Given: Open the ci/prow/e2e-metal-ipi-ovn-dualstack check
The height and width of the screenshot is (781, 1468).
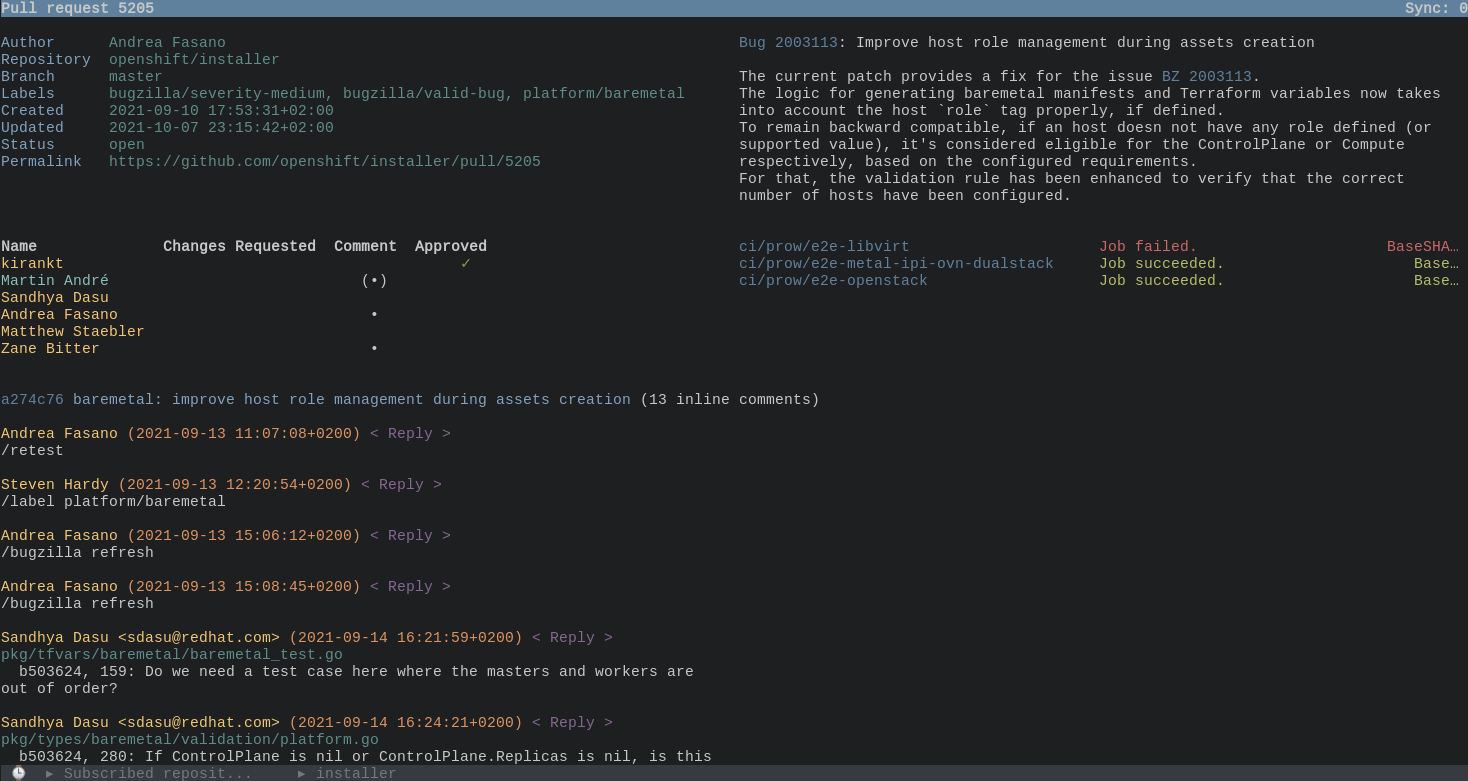Looking at the screenshot, I should (x=896, y=264).
